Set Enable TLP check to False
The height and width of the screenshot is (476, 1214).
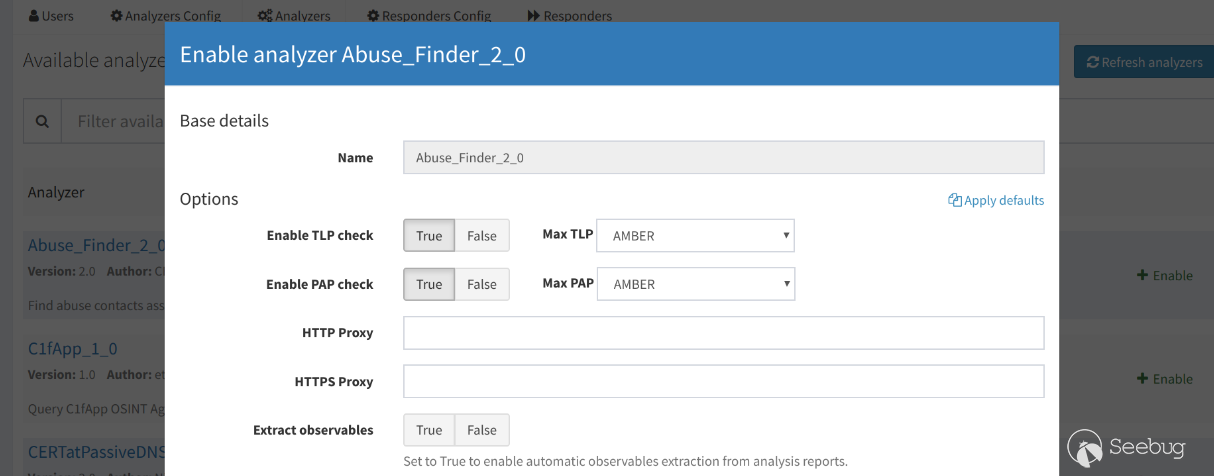point(482,236)
